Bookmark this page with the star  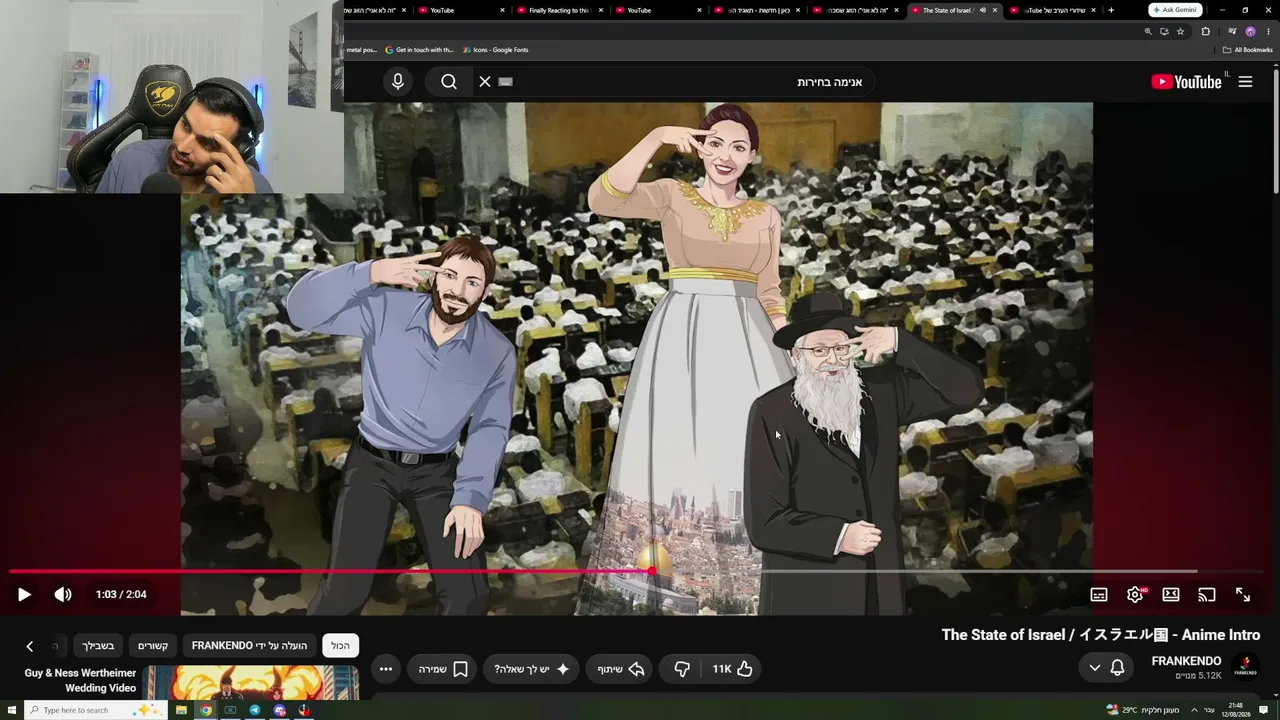(x=1180, y=32)
